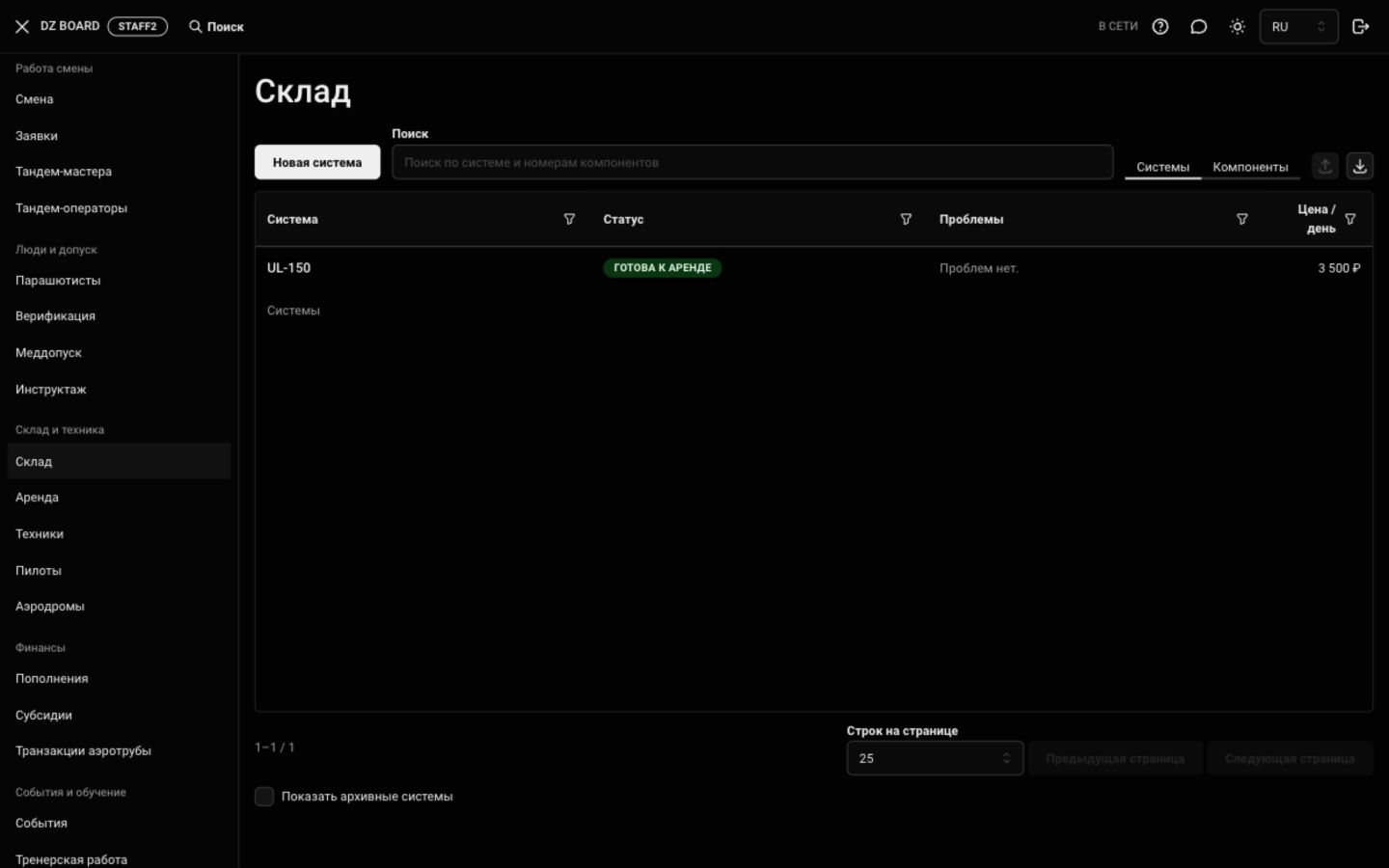Viewport: 1389px width, 868px height.
Task: Open Строк на странице dropdown
Action: (935, 758)
